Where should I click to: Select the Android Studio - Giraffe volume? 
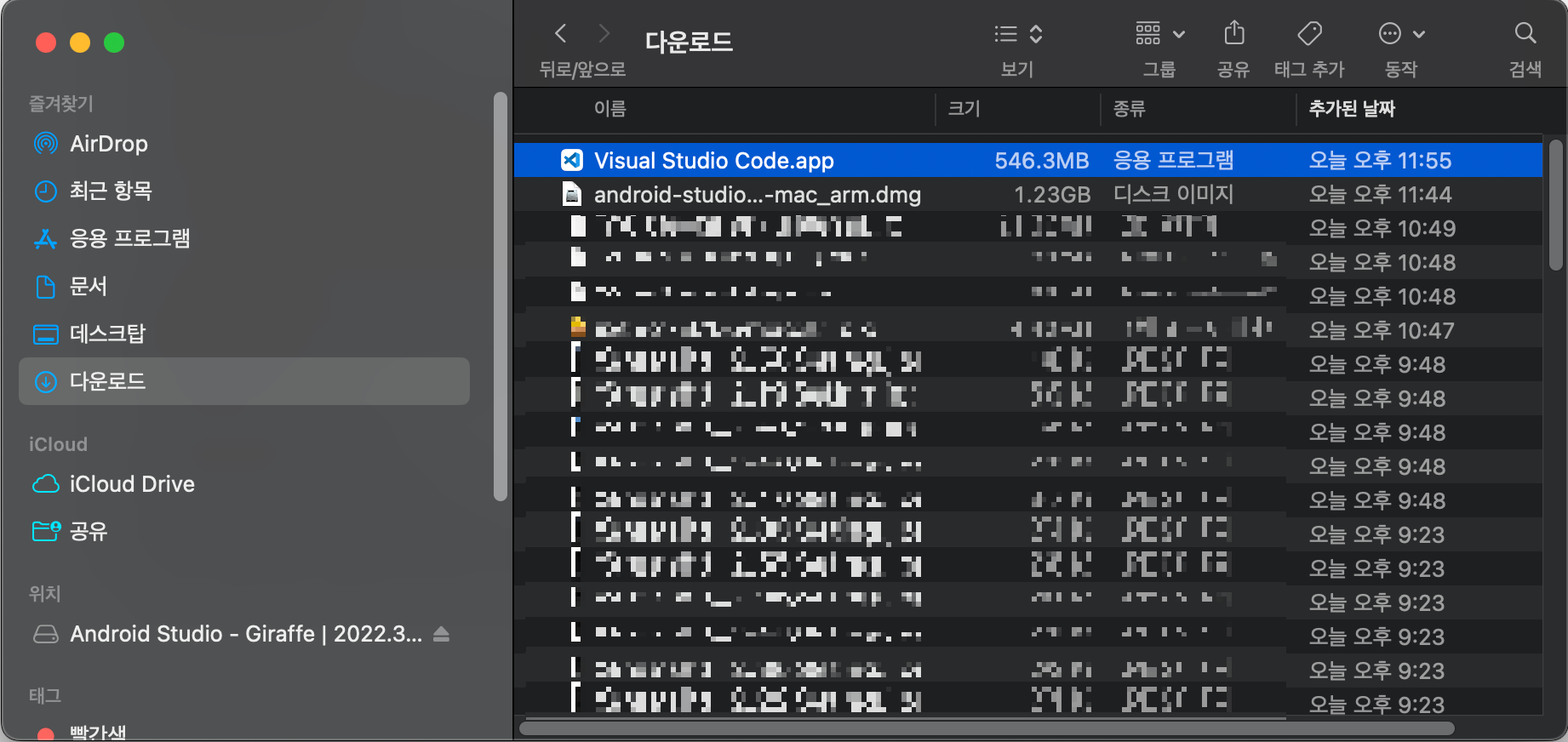[x=246, y=634]
